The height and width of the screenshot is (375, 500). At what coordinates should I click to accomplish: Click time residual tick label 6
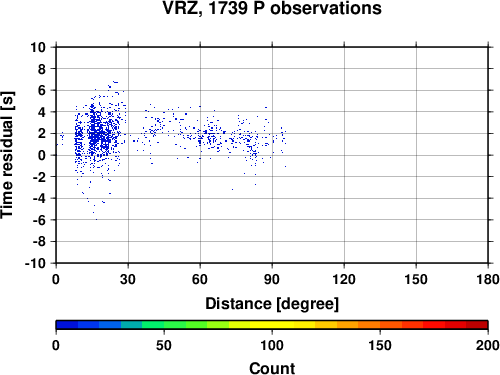[x=42, y=90]
